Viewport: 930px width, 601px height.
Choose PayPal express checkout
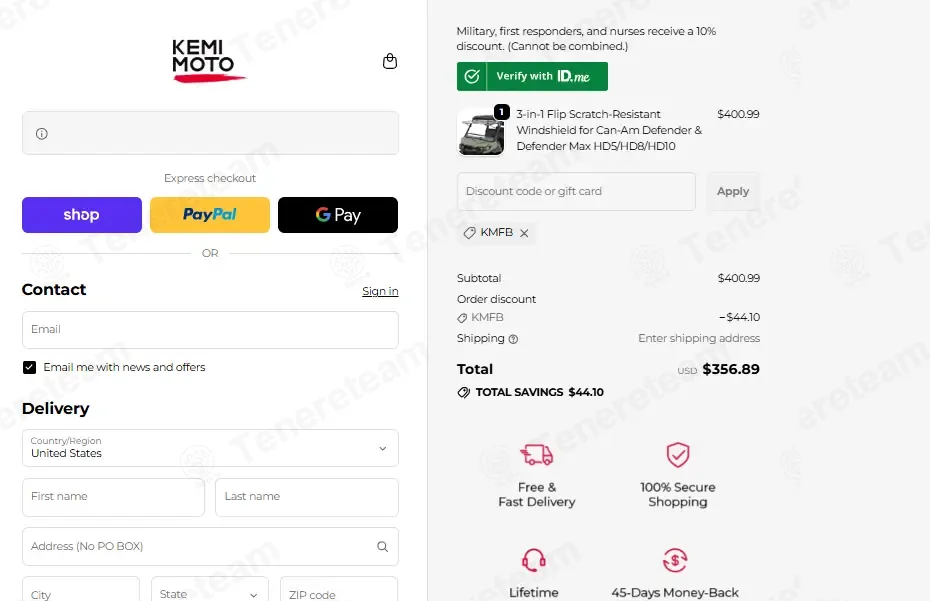210,215
